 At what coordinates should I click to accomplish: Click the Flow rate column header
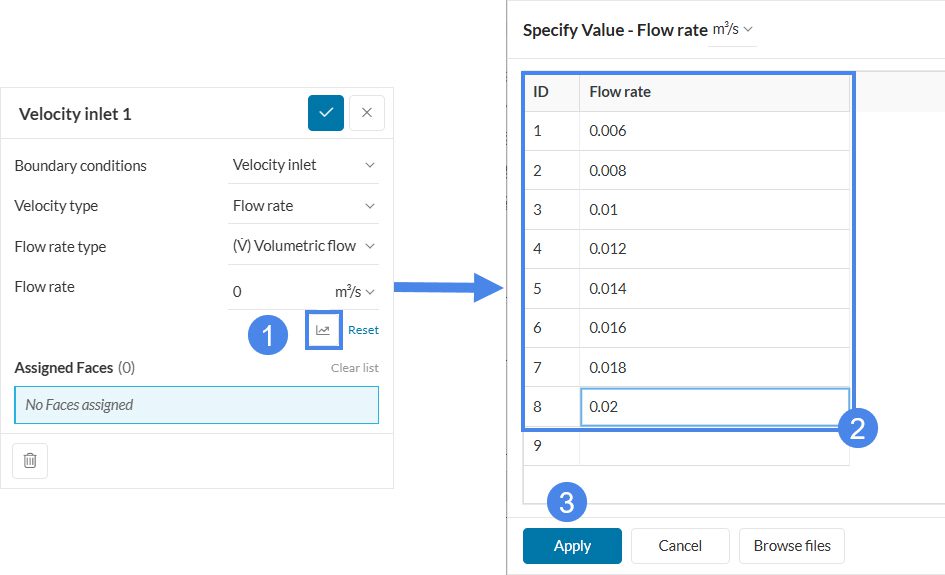tap(714, 92)
